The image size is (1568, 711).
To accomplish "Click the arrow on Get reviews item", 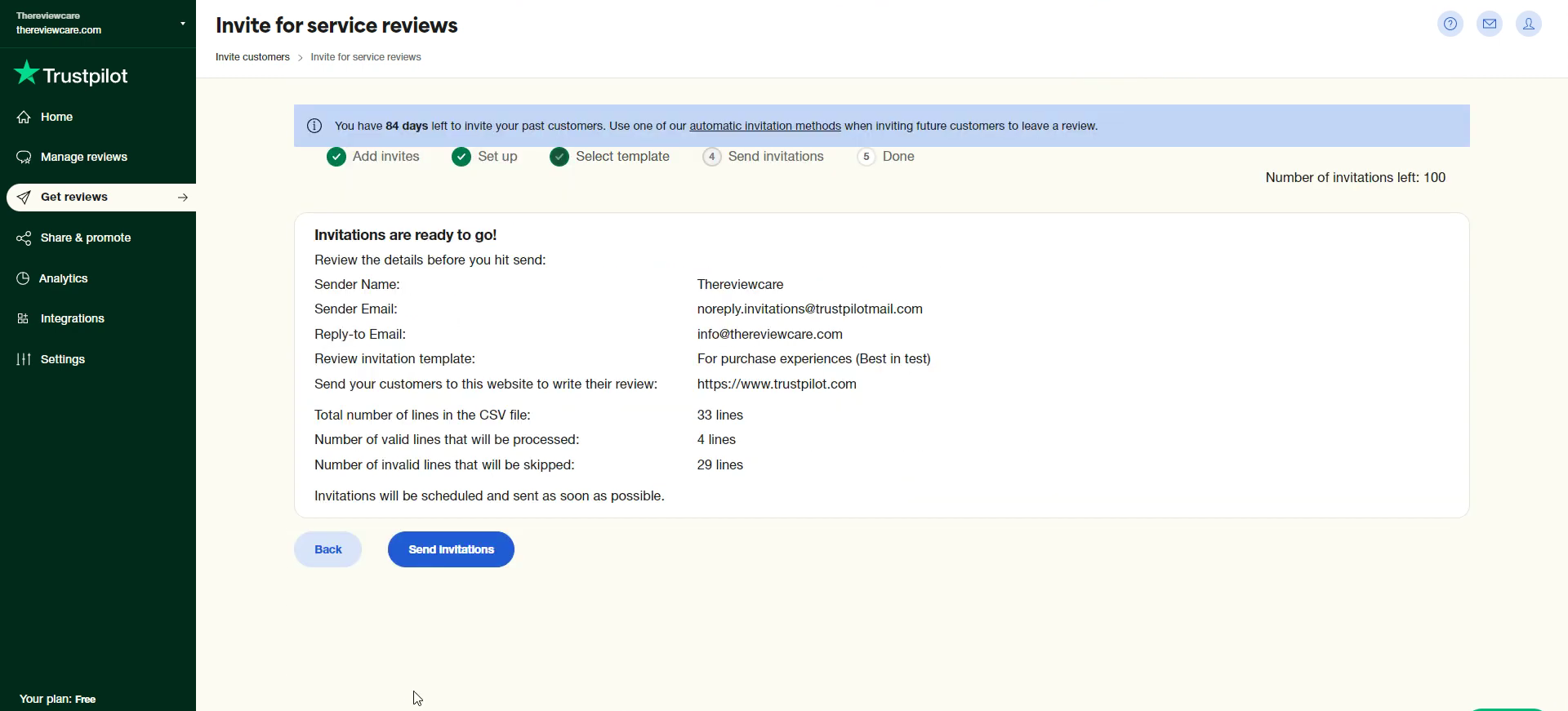I will pyautogui.click(x=183, y=198).
